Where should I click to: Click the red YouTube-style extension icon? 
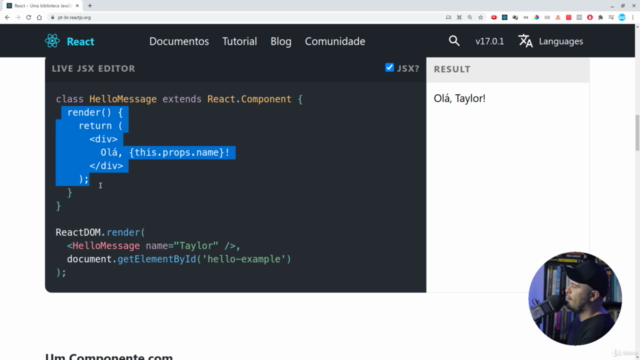(x=494, y=17)
